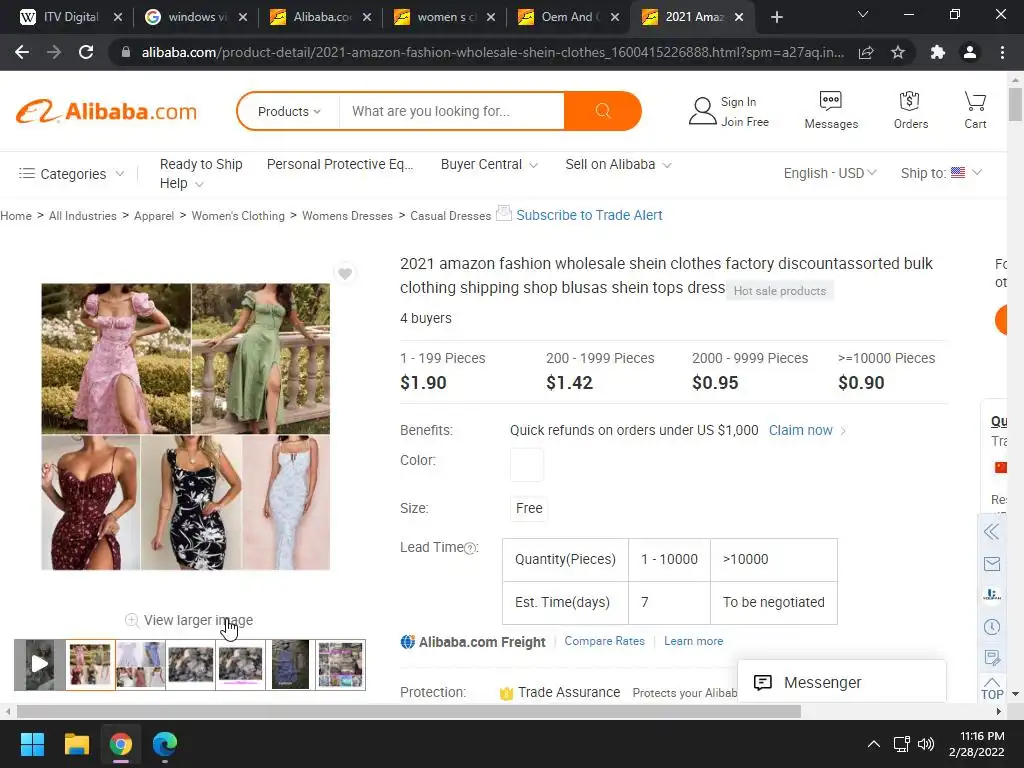The image size is (1024, 768).
Task: Open the Chrome profile avatar icon
Action: click(x=970, y=52)
